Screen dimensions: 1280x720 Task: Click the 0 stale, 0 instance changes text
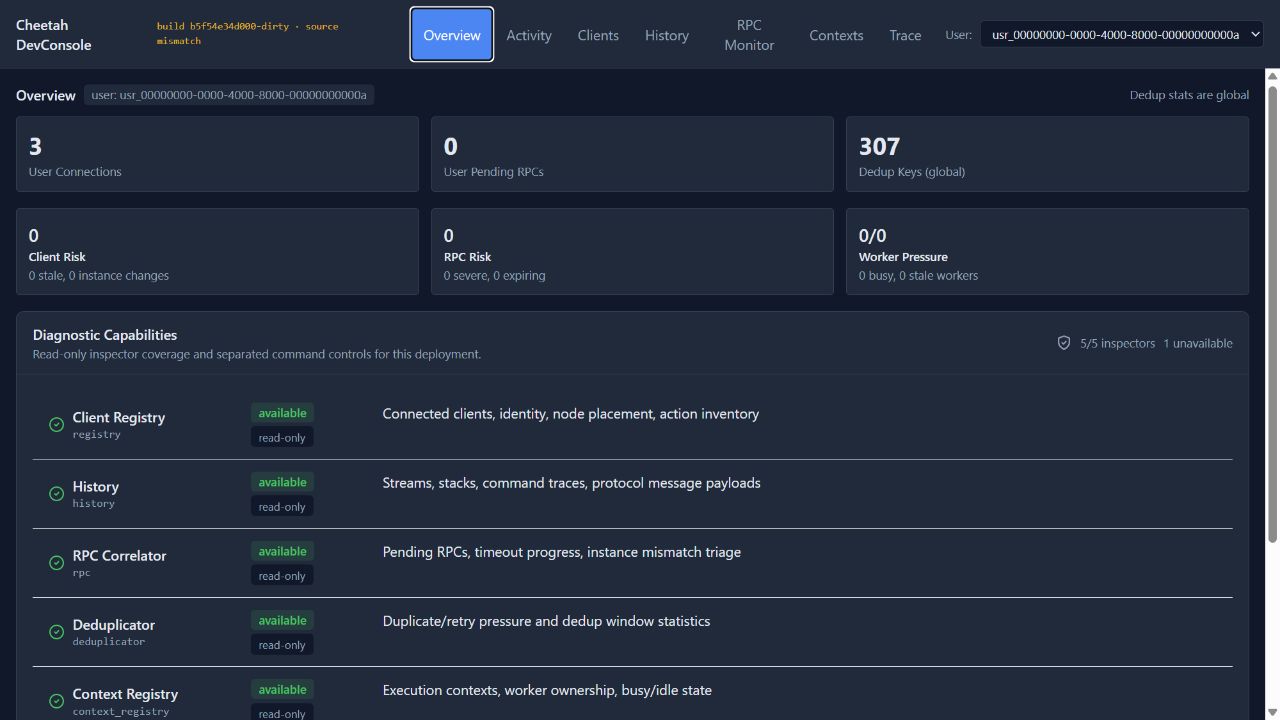point(99,275)
